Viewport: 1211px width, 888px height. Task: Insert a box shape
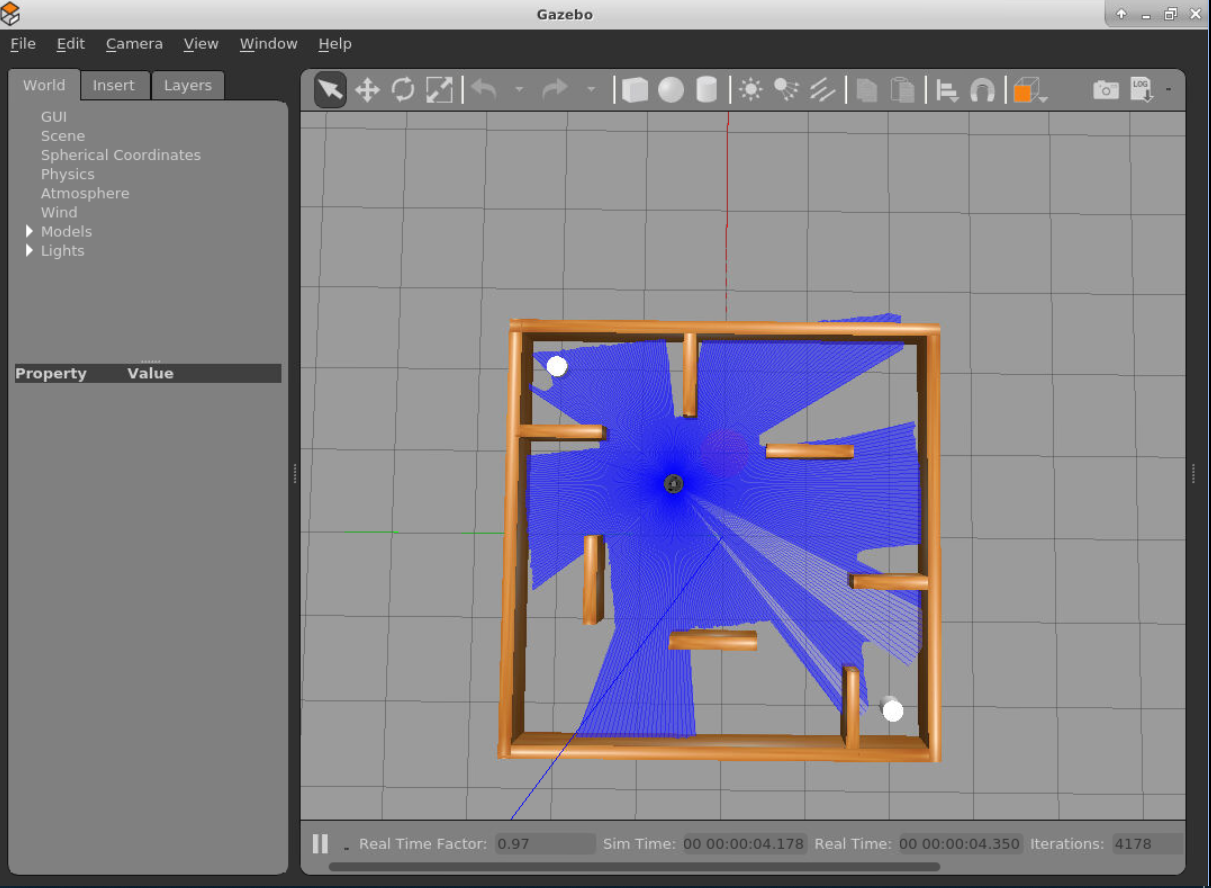(x=634, y=90)
